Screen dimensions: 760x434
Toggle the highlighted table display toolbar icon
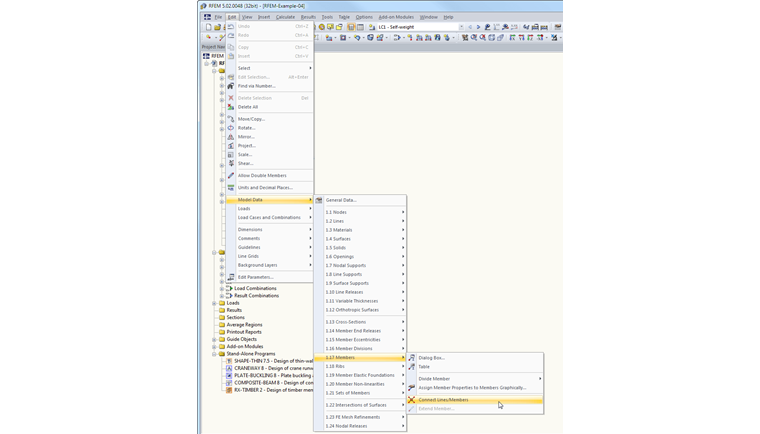coord(351,27)
